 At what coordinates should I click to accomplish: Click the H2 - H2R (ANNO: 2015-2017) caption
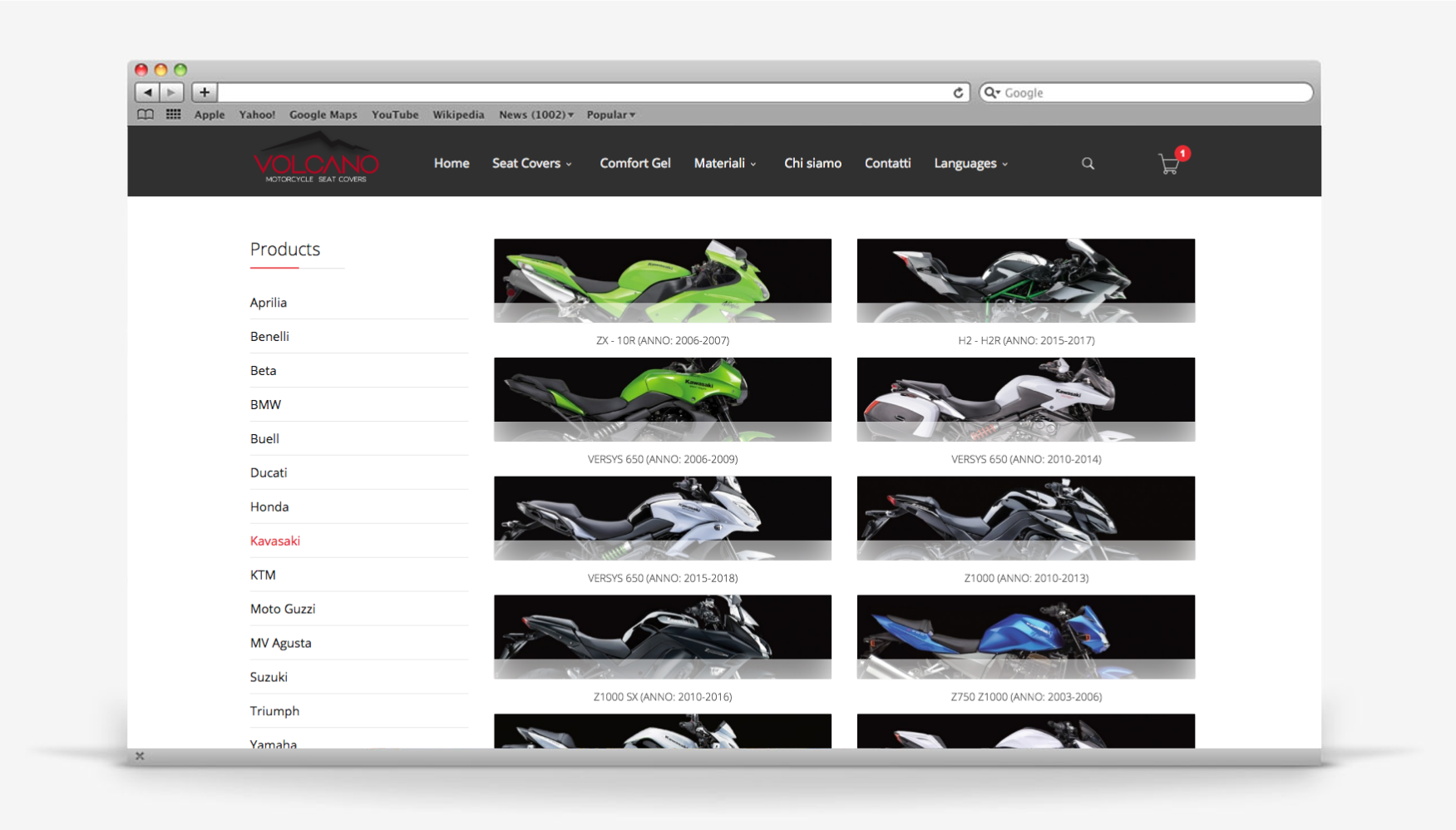click(x=1026, y=341)
